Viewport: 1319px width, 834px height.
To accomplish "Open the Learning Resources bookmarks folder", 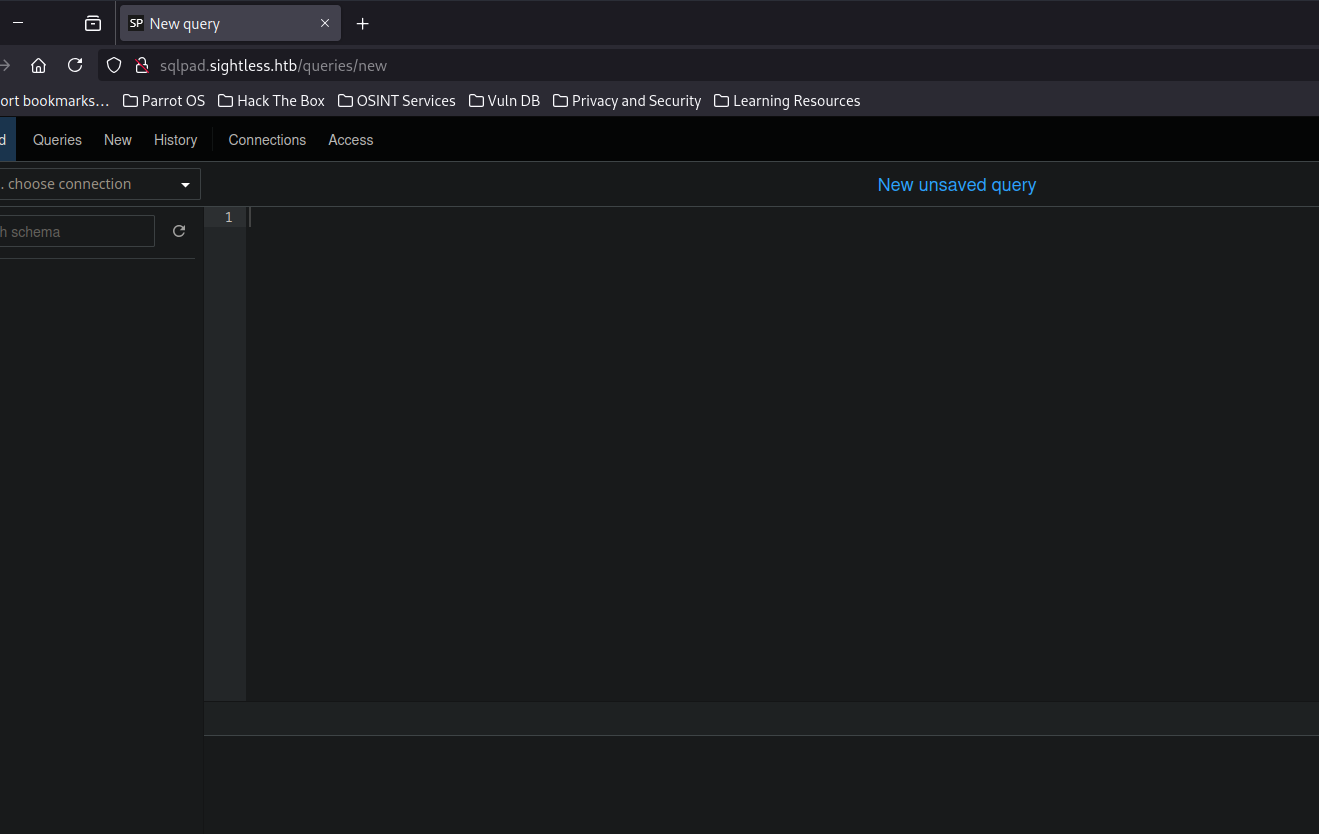I will tap(787, 101).
